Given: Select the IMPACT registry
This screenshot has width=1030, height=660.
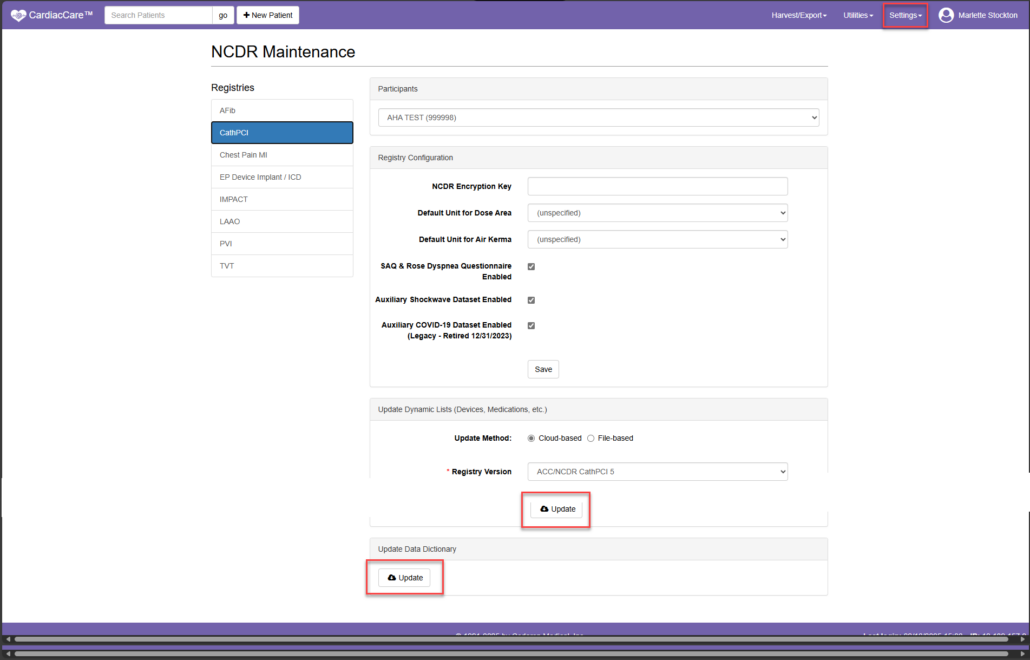Looking at the screenshot, I should pyautogui.click(x=282, y=199).
